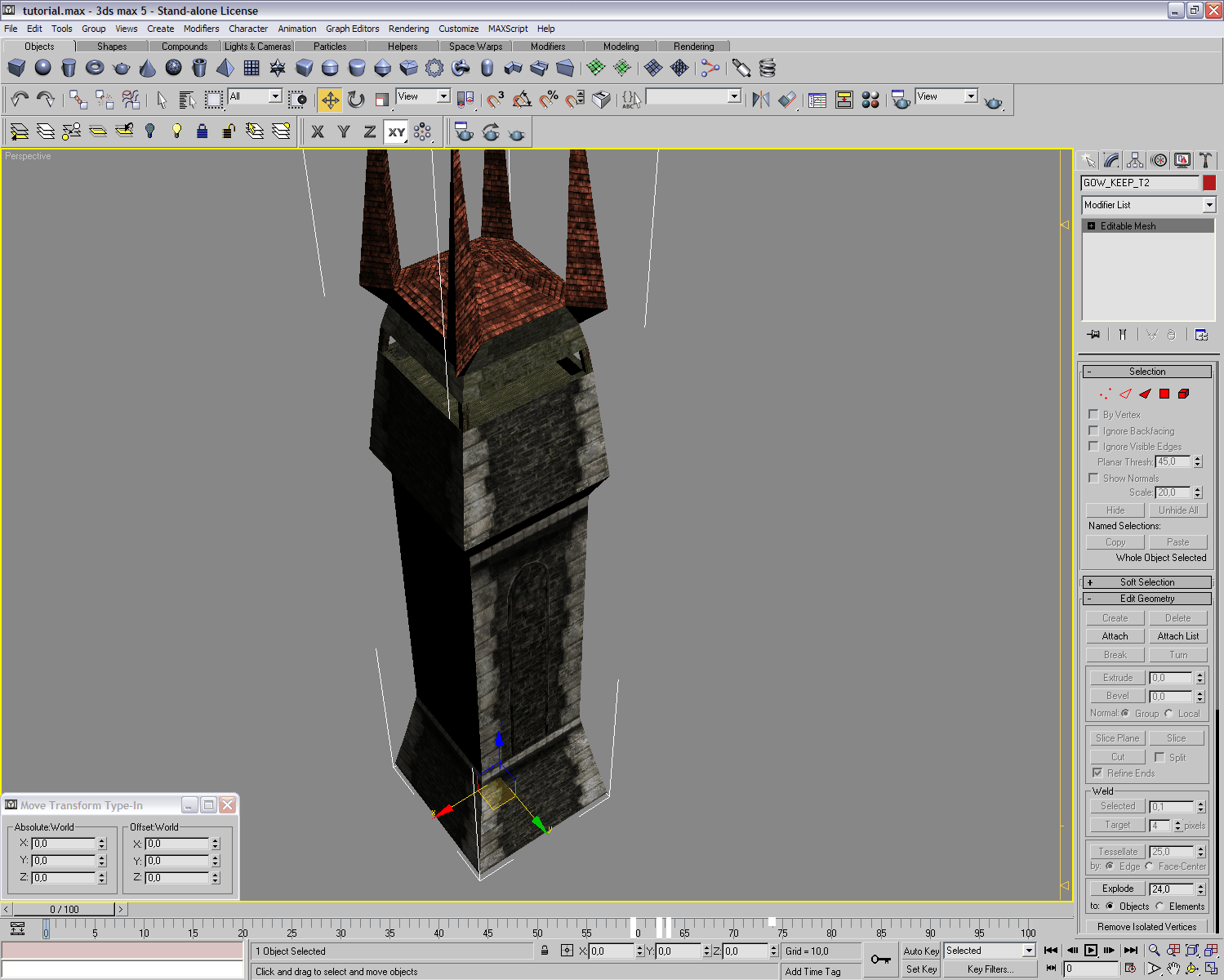Open the Hierarchy command panel tab
Viewport: 1224px width, 980px height.
[x=1135, y=160]
